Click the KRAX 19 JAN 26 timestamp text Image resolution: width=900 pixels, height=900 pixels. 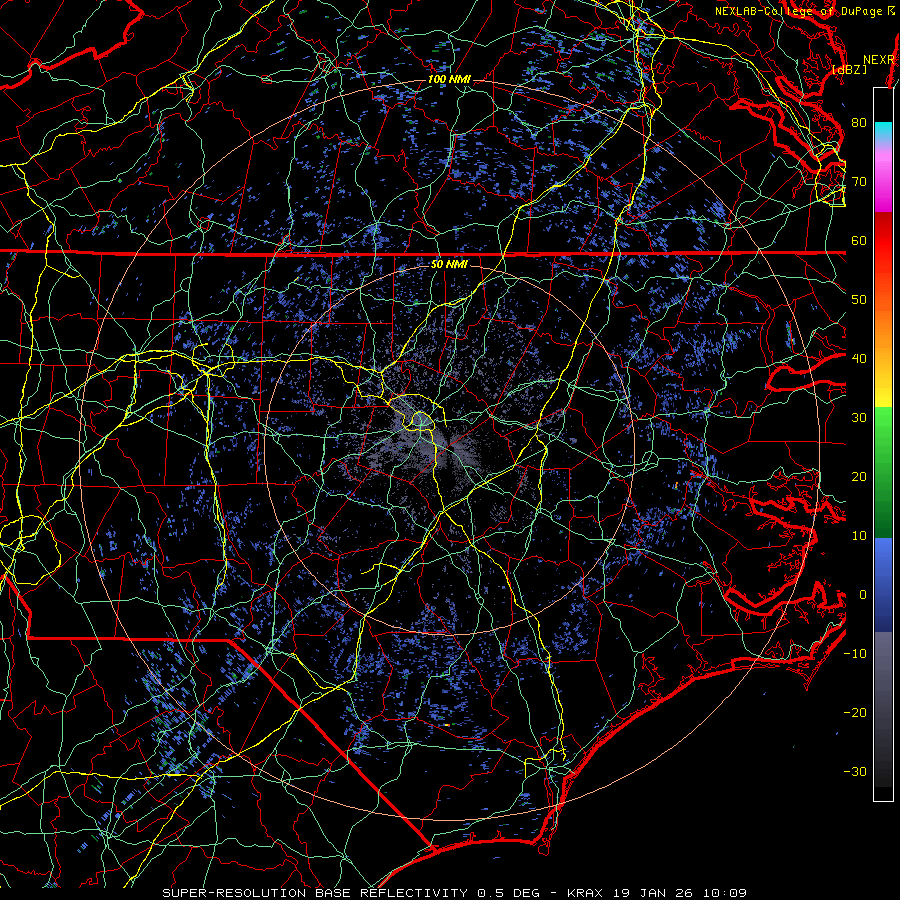pyautogui.click(x=657, y=893)
